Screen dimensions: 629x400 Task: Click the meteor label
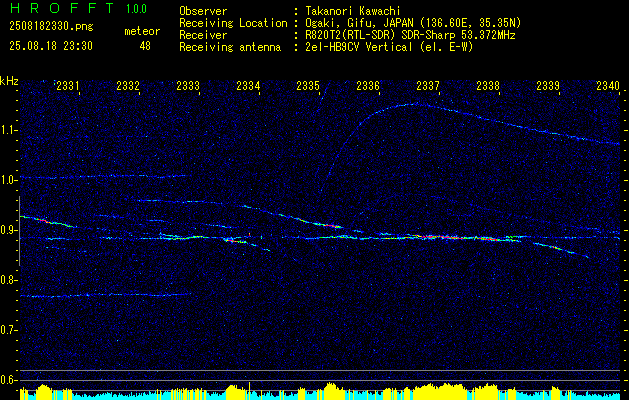(x=142, y=31)
